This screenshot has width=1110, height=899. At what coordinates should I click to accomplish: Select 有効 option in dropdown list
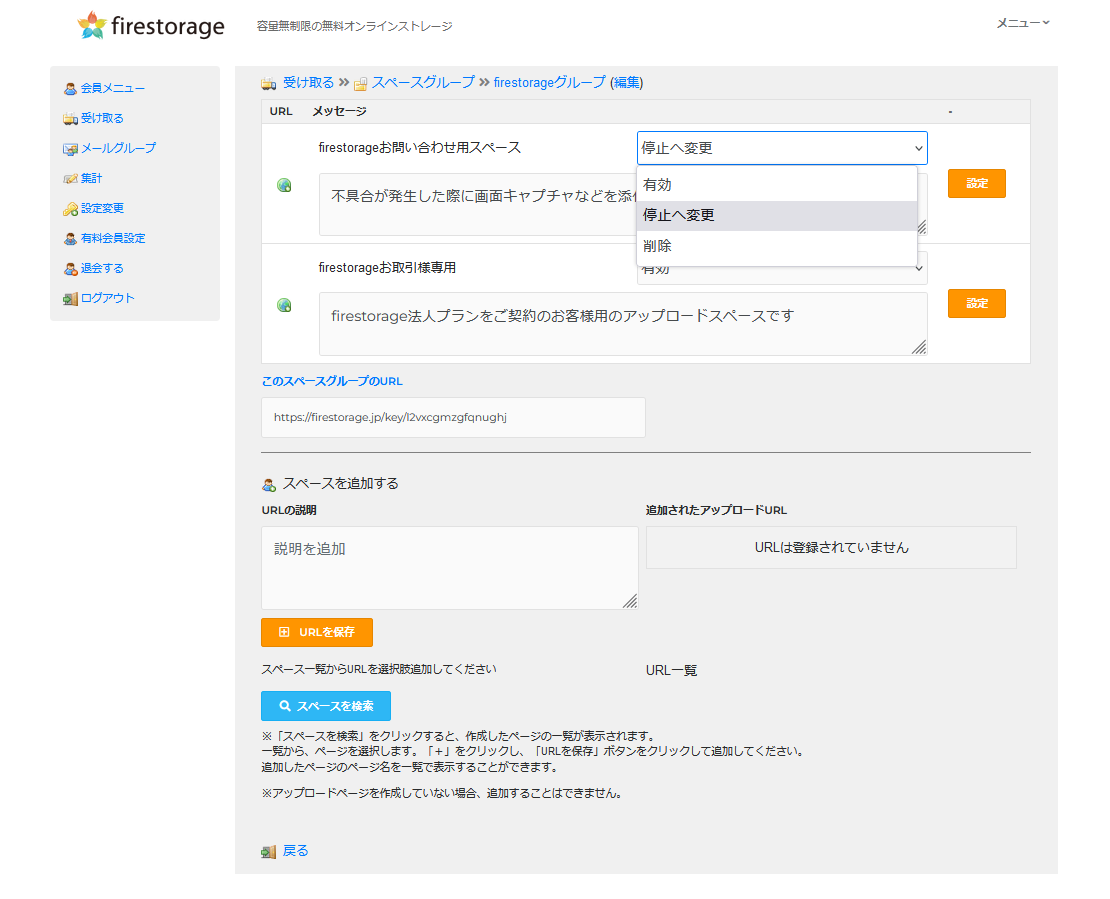(x=777, y=185)
